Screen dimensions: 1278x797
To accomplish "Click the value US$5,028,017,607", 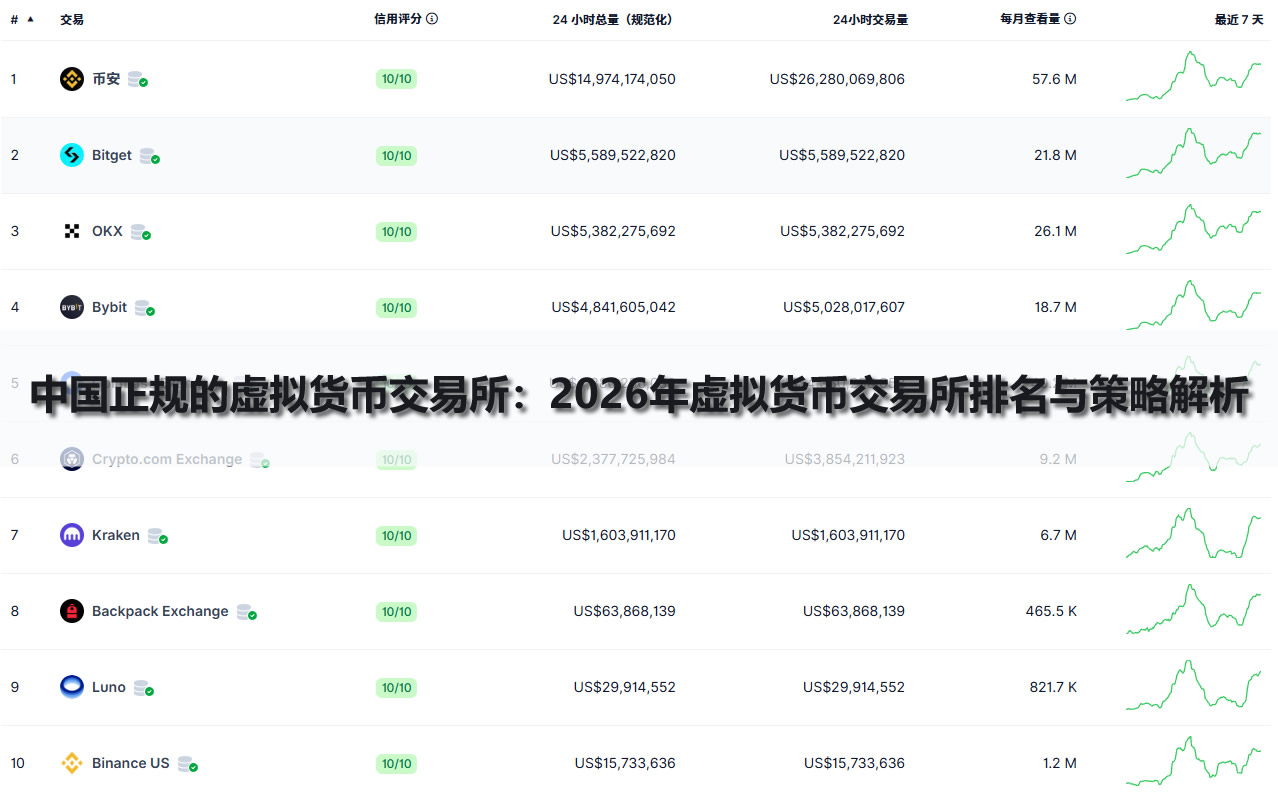I will pos(844,307).
